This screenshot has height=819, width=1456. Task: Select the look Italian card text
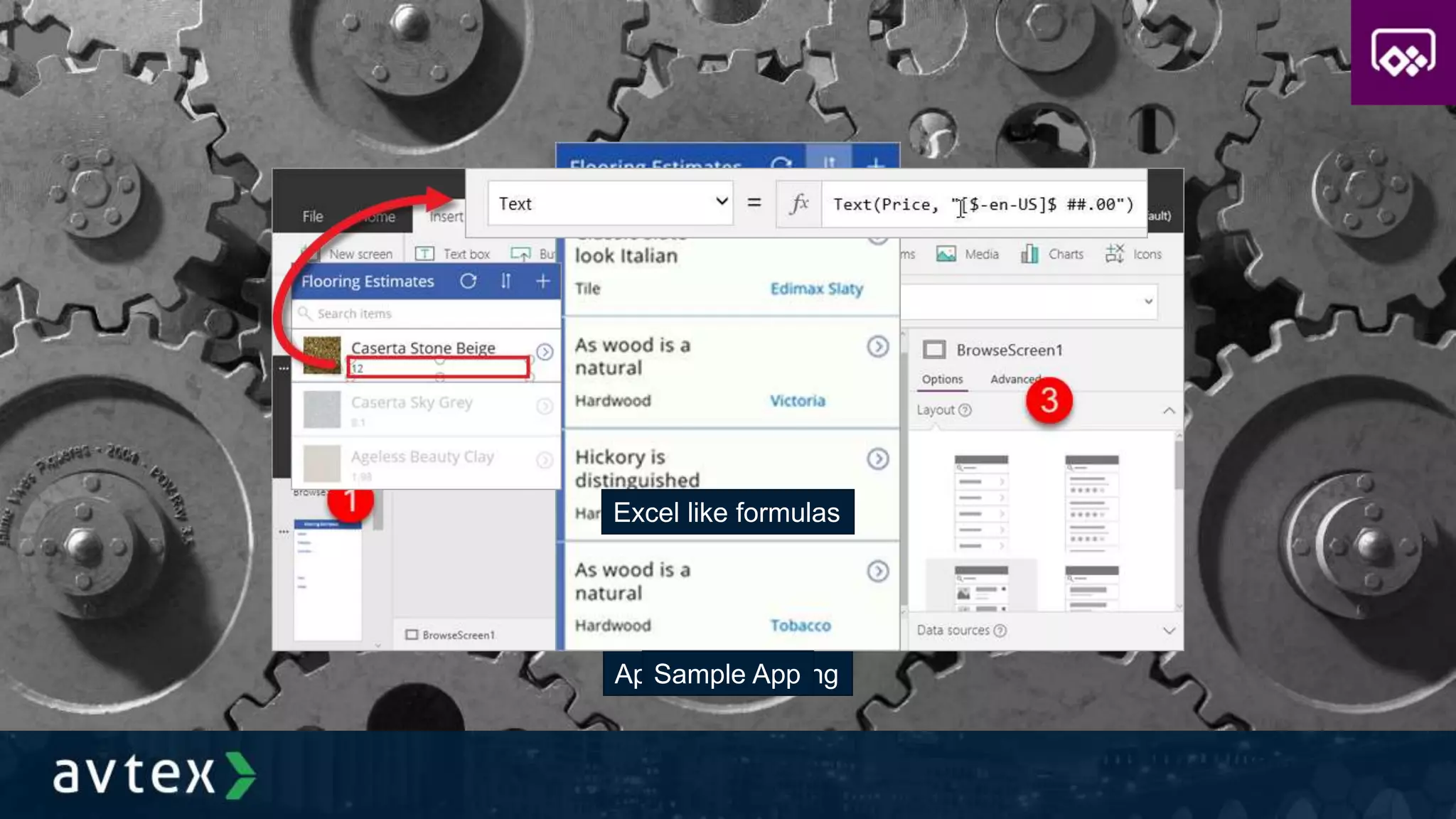626,255
